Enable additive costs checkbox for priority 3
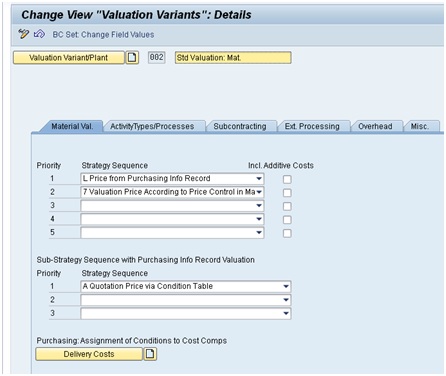 (287, 206)
